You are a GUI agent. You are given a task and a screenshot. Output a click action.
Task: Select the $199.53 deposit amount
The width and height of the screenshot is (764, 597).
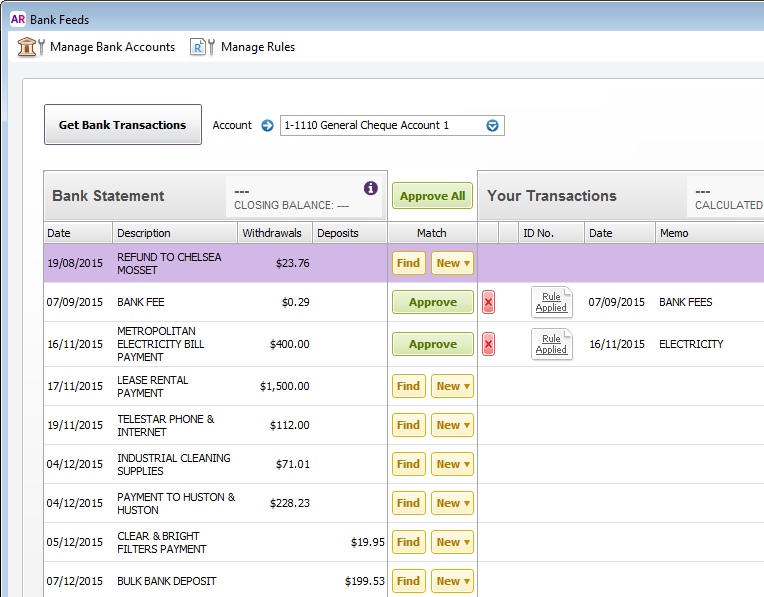[364, 581]
